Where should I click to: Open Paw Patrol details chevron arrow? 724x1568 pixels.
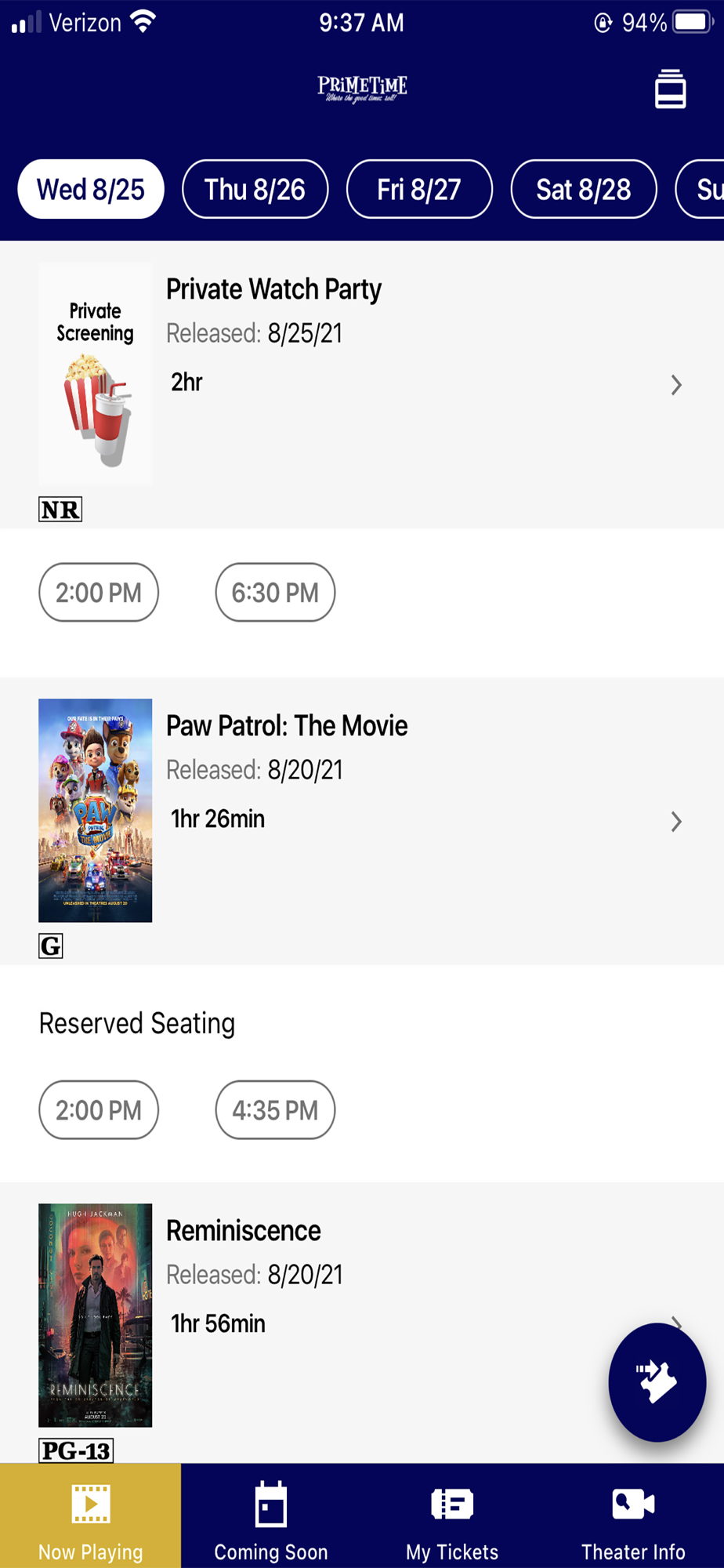pos(675,822)
